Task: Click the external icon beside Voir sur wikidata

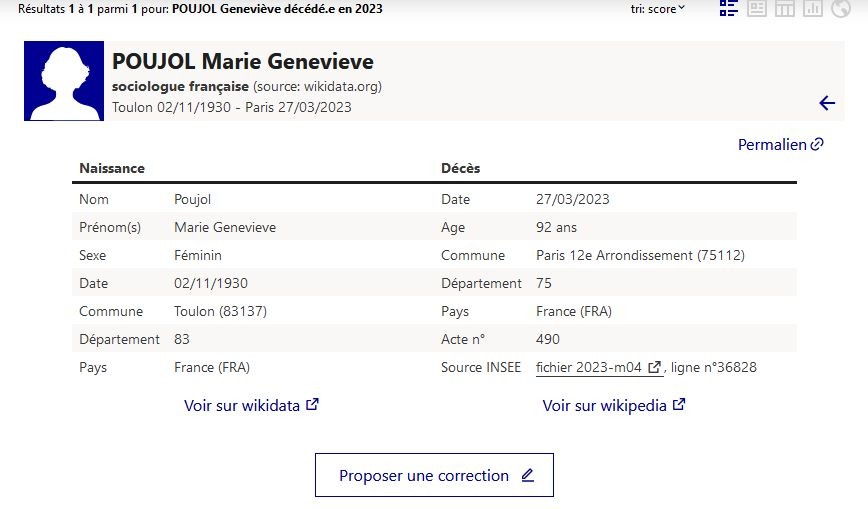Action: point(312,405)
